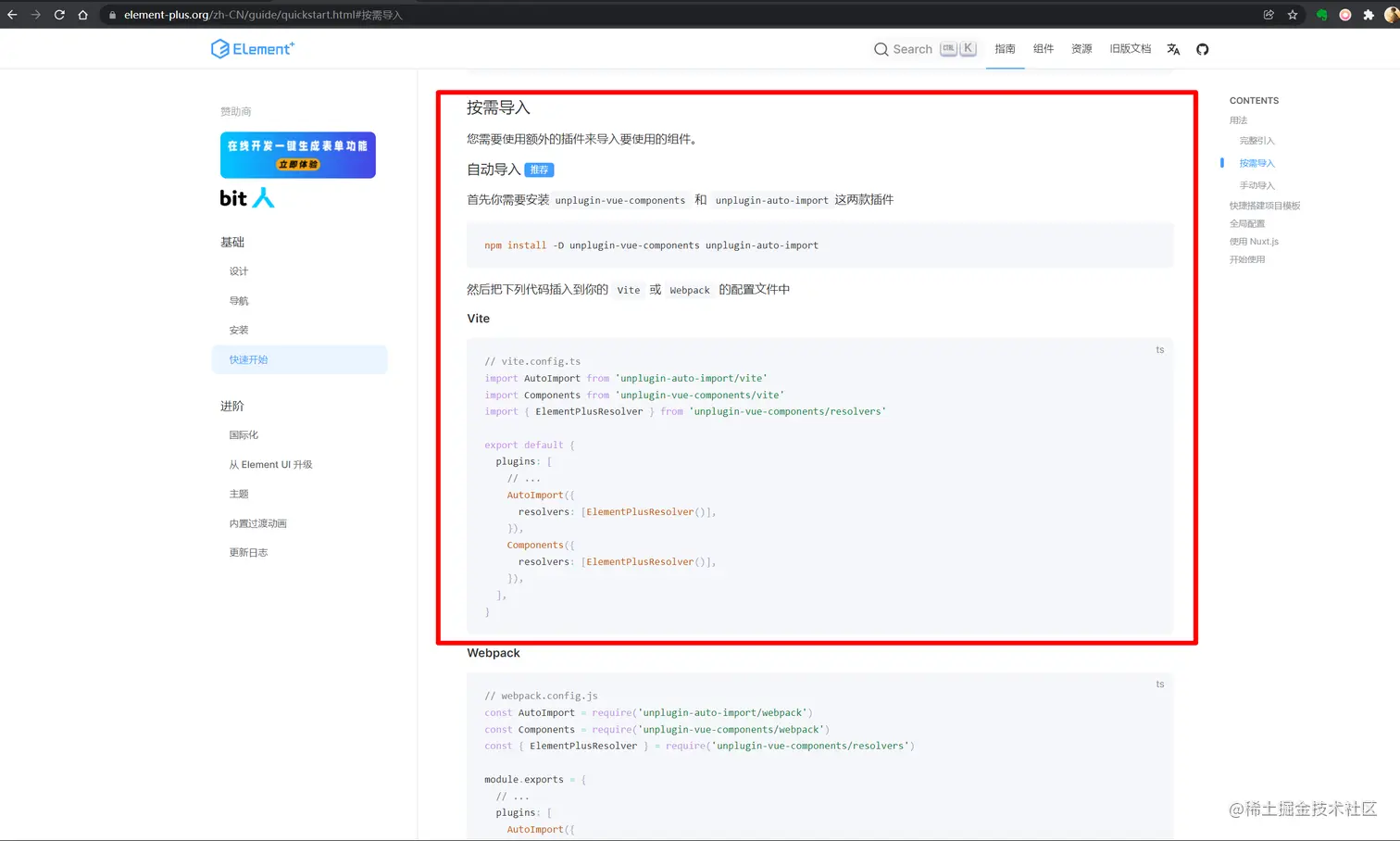Click the import AutoImport from 'unplugin-auto-import/vite' line
1400x841 pixels.
tap(626, 378)
